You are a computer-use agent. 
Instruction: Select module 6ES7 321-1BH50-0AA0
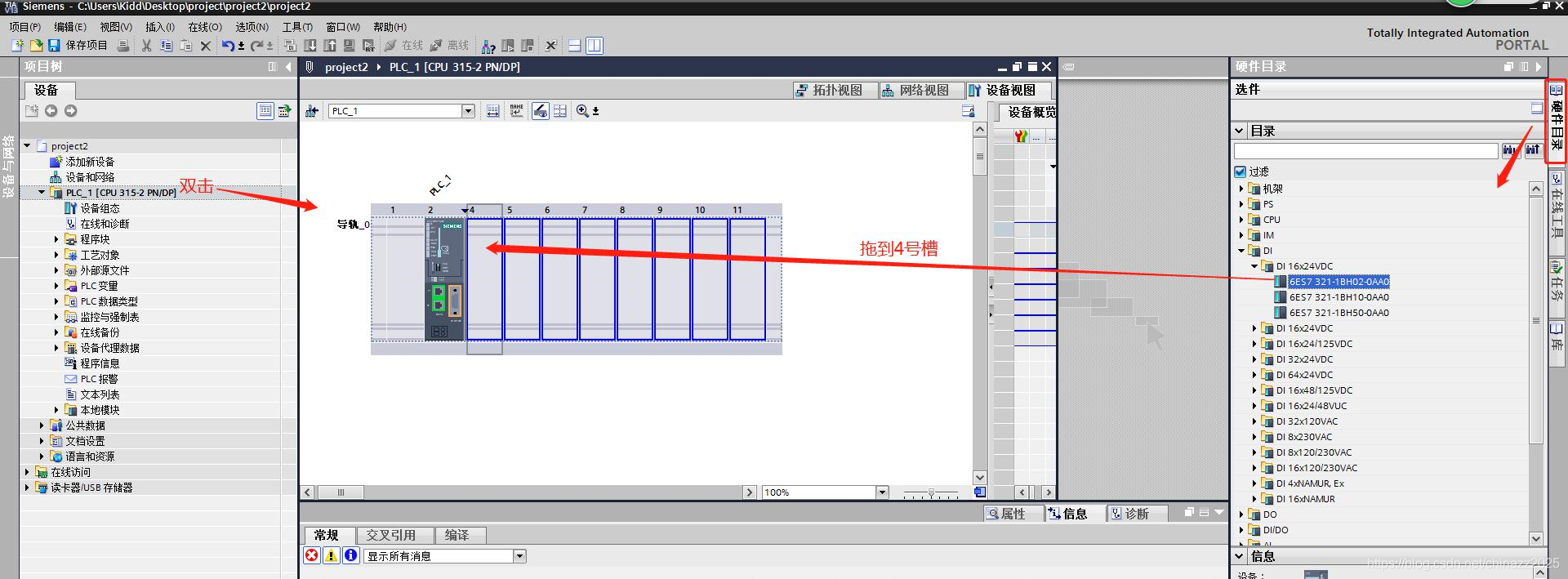pos(1339,313)
